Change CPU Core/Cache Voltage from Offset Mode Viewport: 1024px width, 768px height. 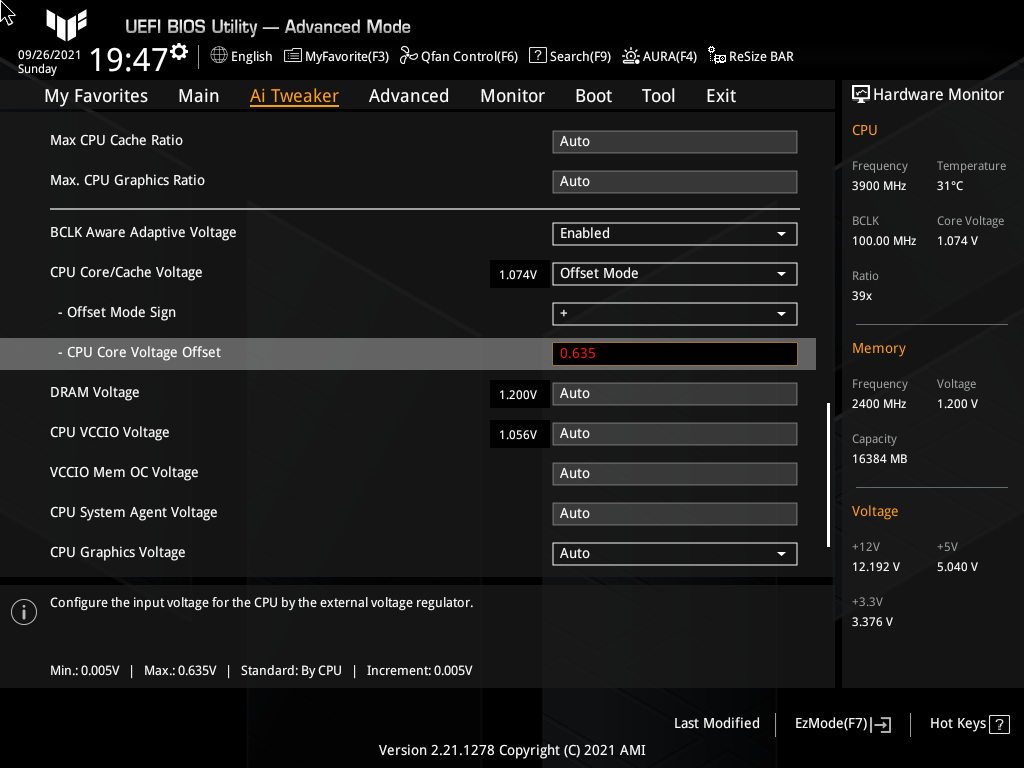coord(674,273)
